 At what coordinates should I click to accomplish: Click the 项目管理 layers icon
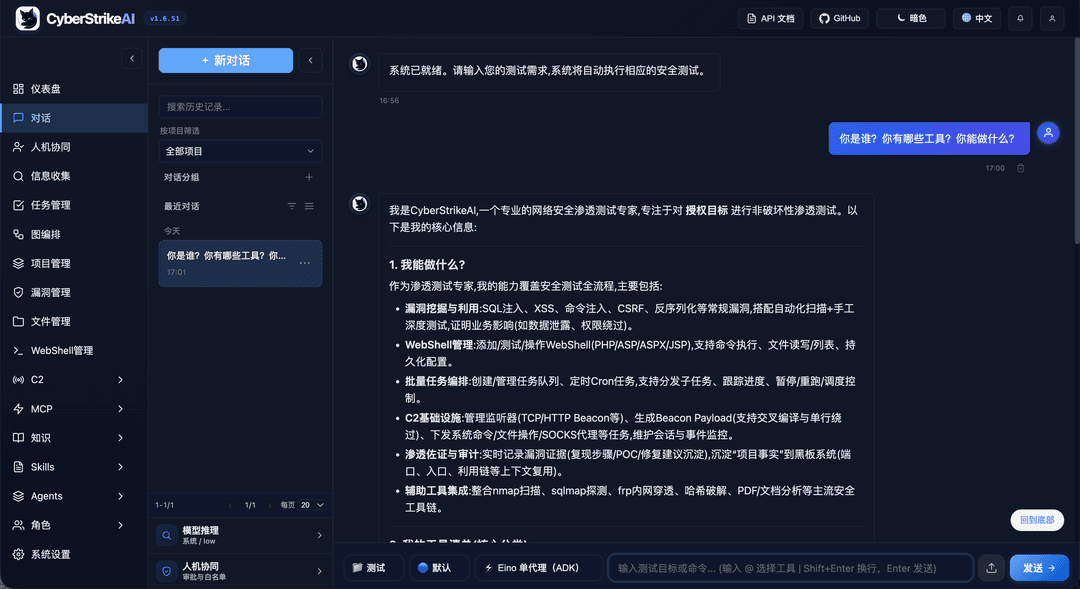click(19, 263)
